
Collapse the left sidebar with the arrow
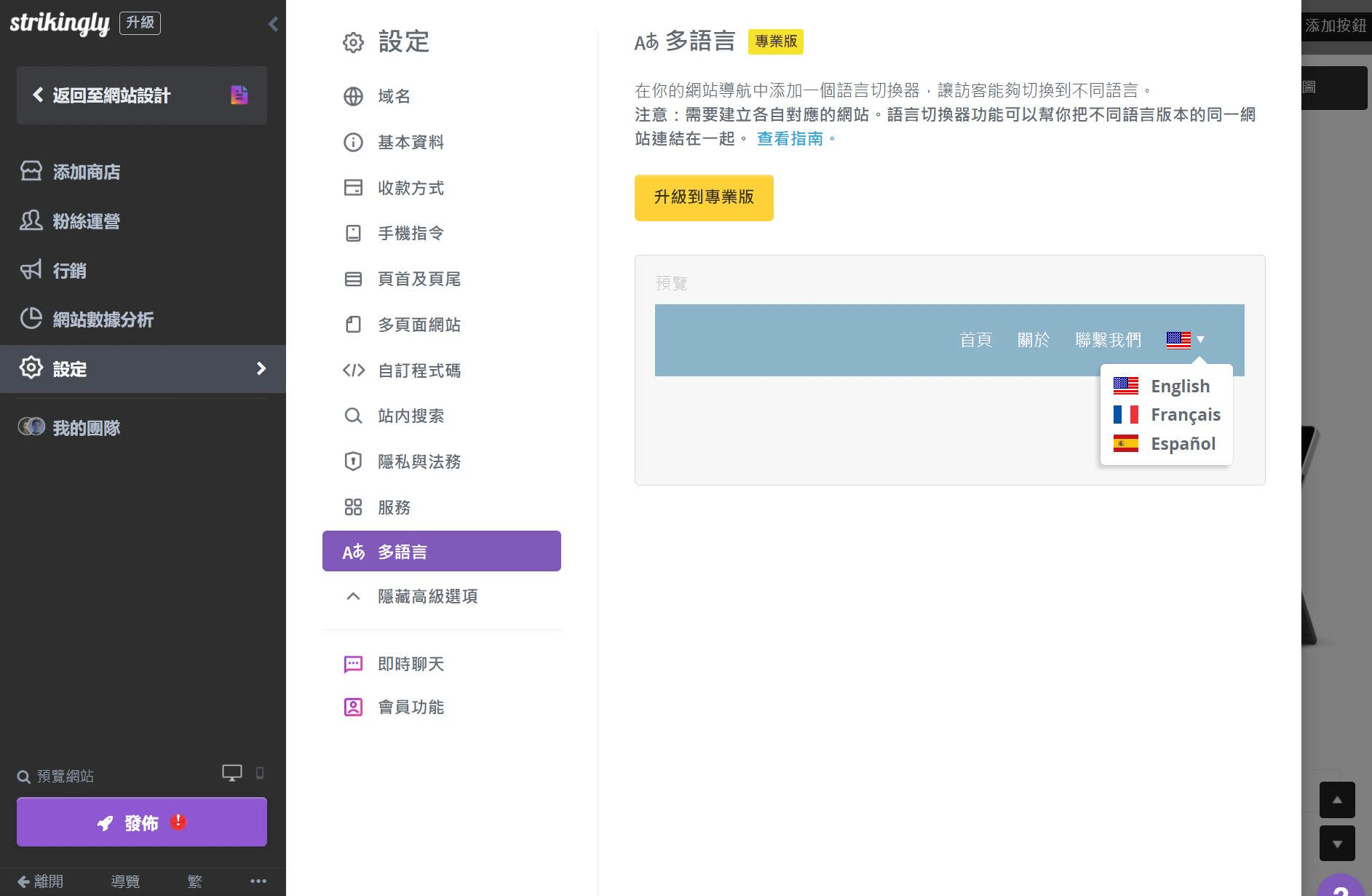point(273,24)
